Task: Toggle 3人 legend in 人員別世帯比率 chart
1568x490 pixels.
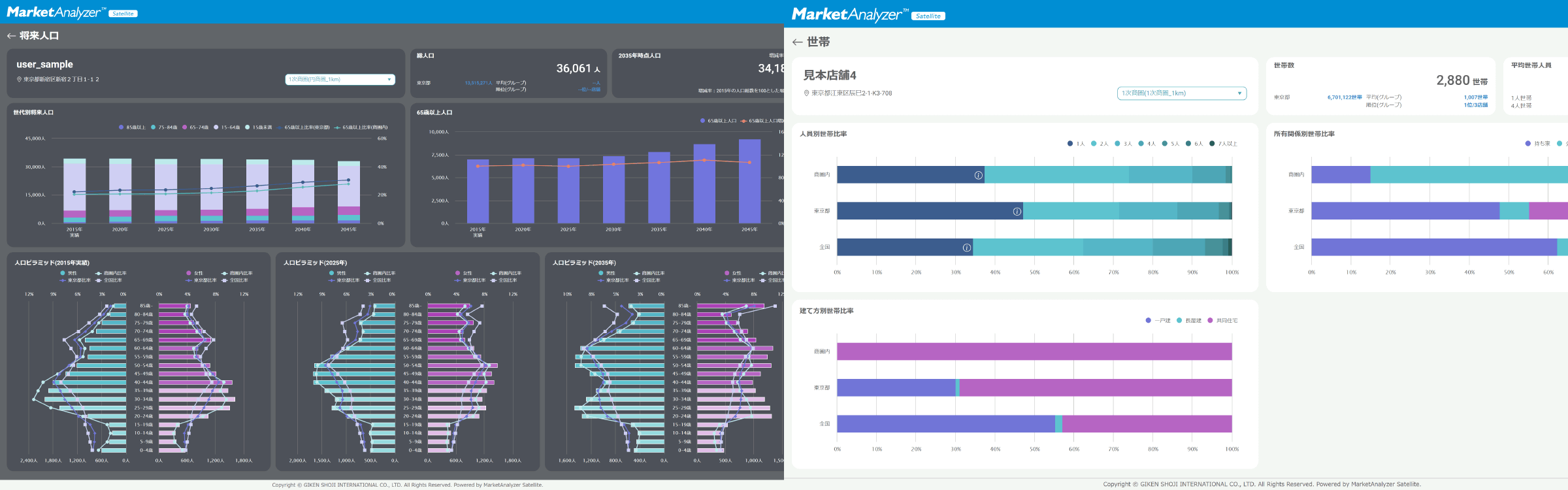Action: pos(1124,144)
